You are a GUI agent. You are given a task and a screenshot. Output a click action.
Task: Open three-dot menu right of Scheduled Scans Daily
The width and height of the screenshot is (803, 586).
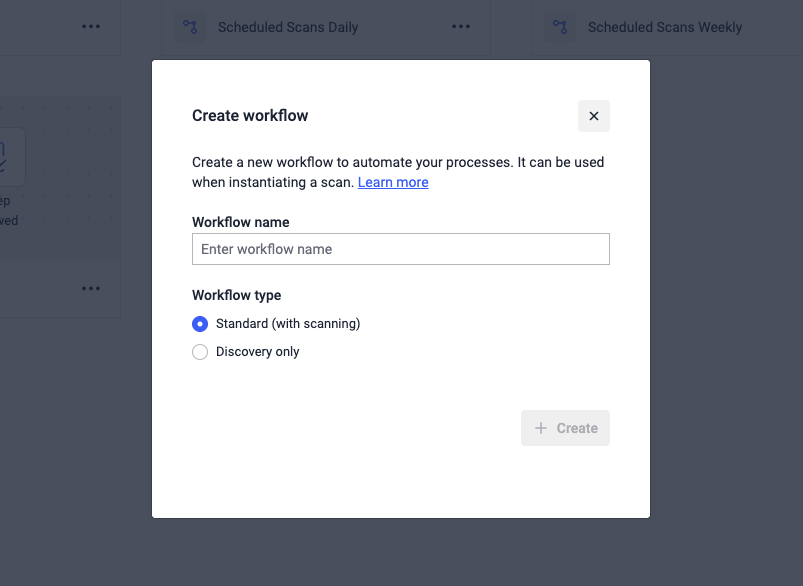coord(461,27)
